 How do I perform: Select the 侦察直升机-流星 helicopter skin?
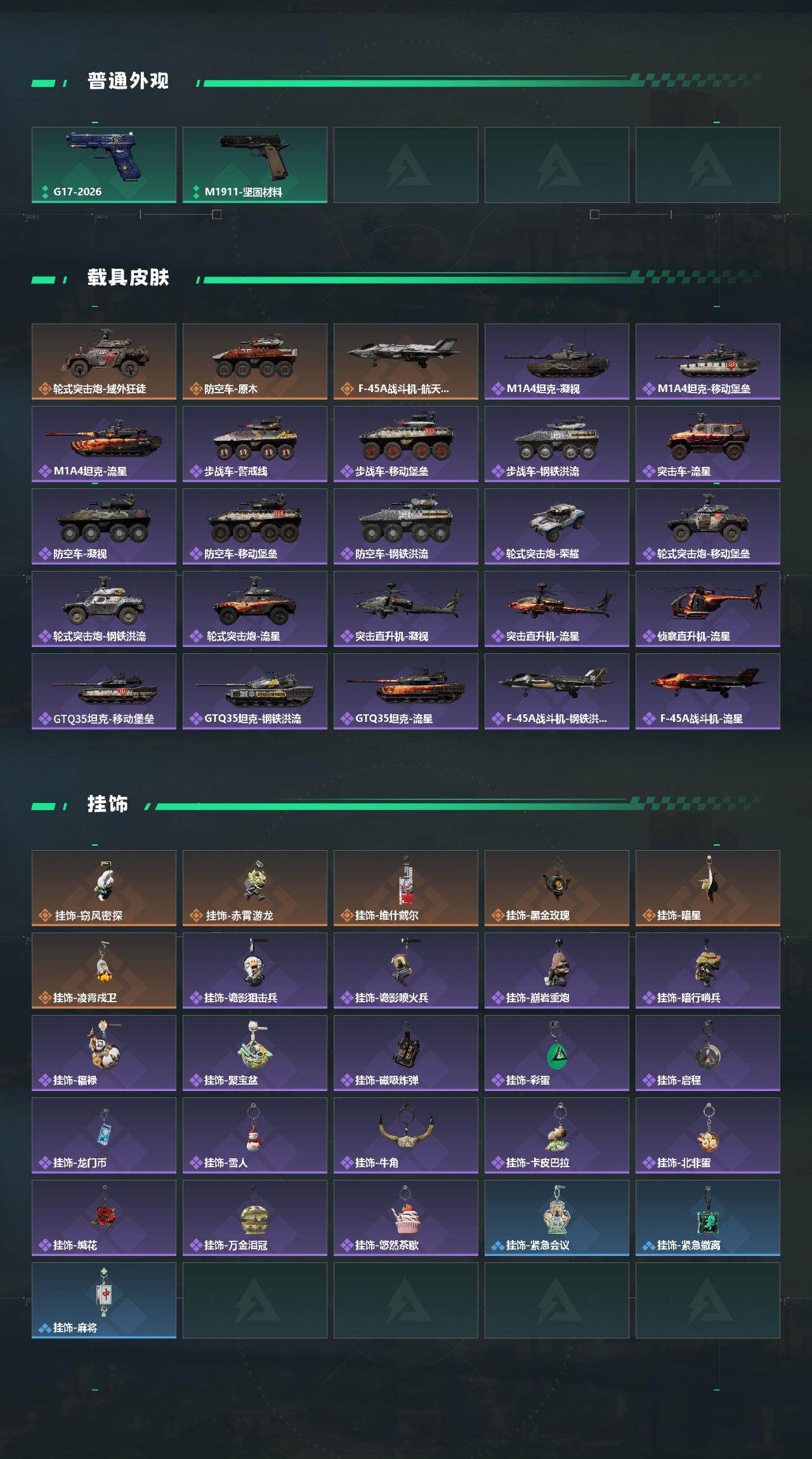[x=708, y=609]
